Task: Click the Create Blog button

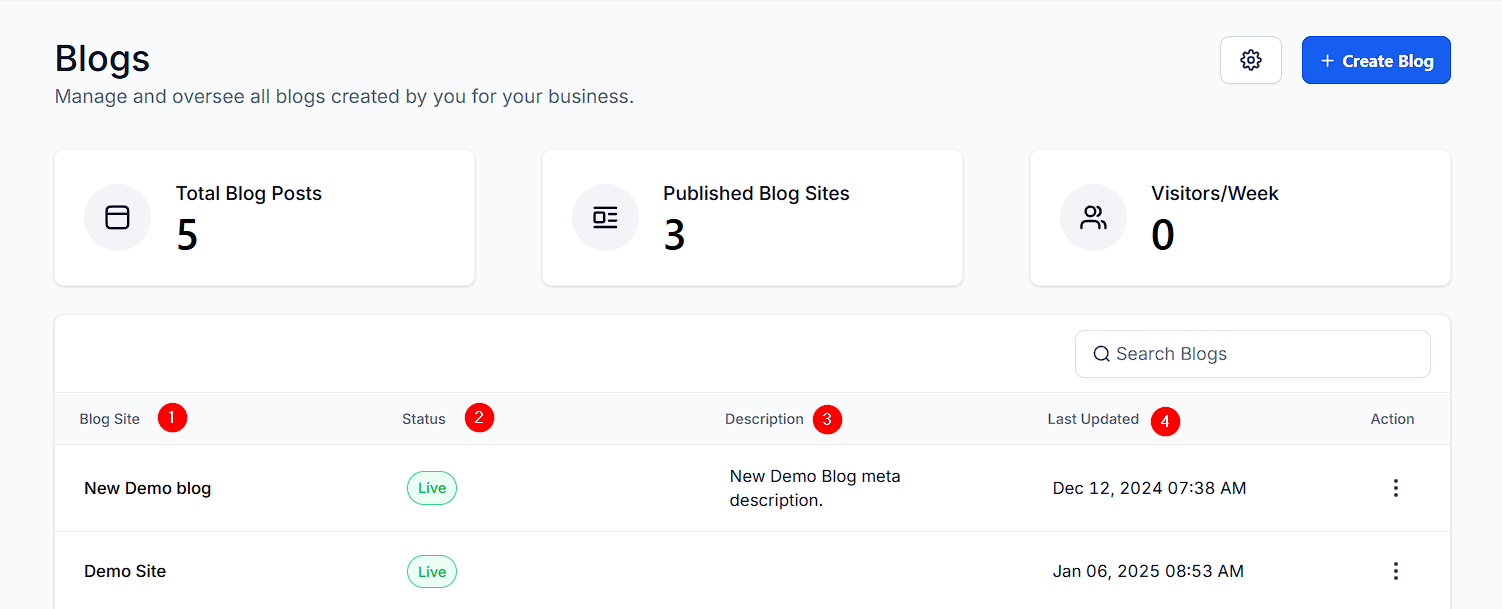Action: pyautogui.click(x=1375, y=60)
